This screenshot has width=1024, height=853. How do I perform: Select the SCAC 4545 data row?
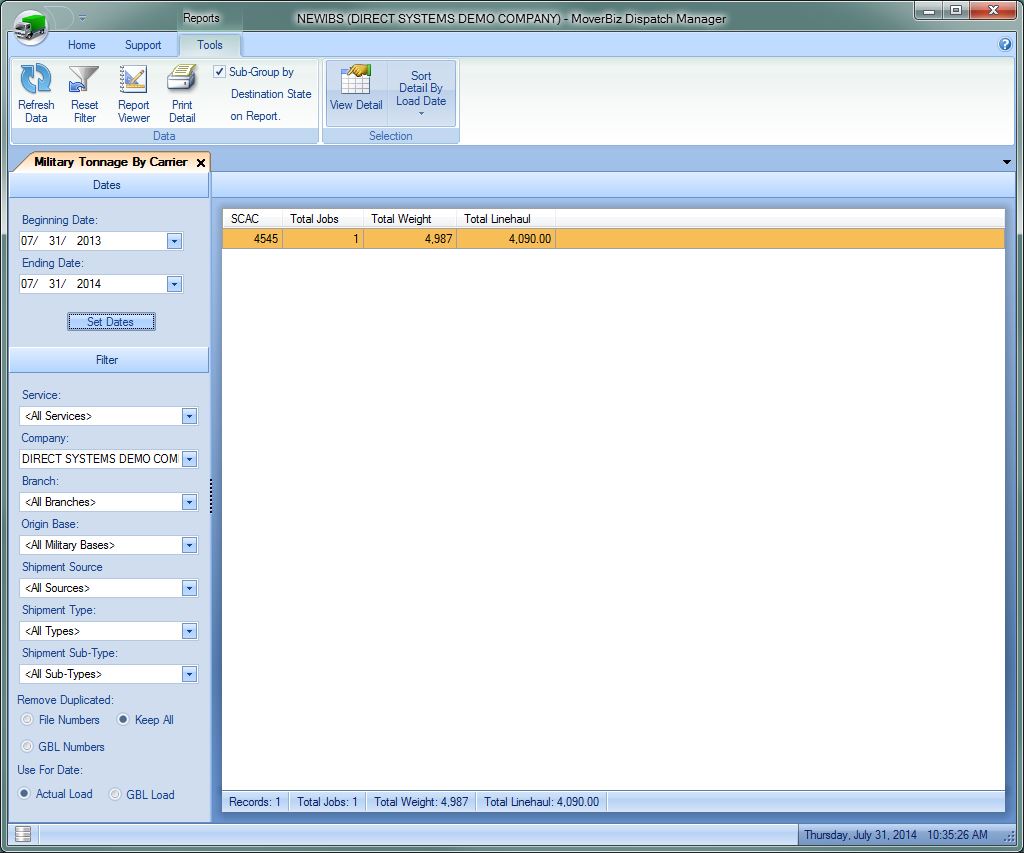tap(400, 239)
